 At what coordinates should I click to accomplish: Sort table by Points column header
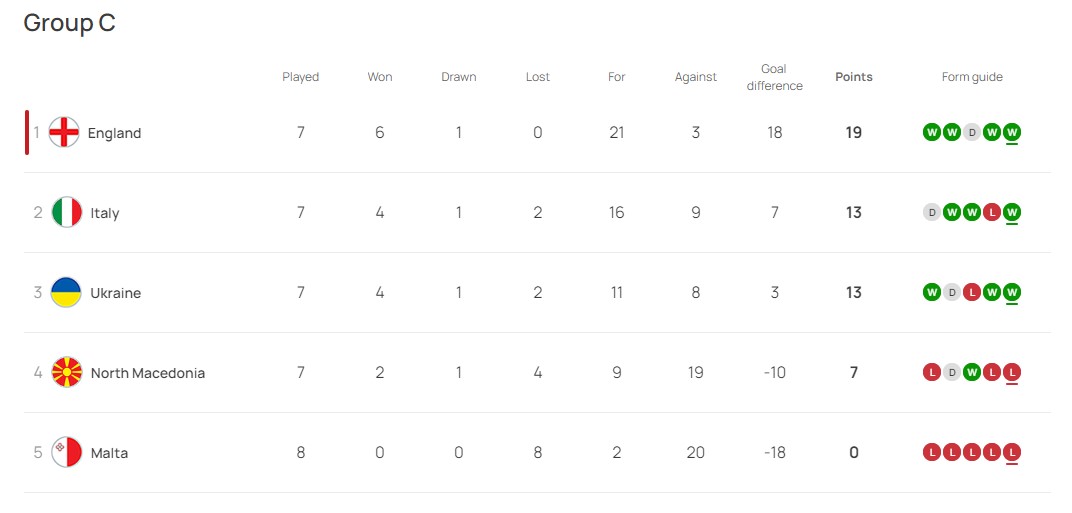click(853, 77)
